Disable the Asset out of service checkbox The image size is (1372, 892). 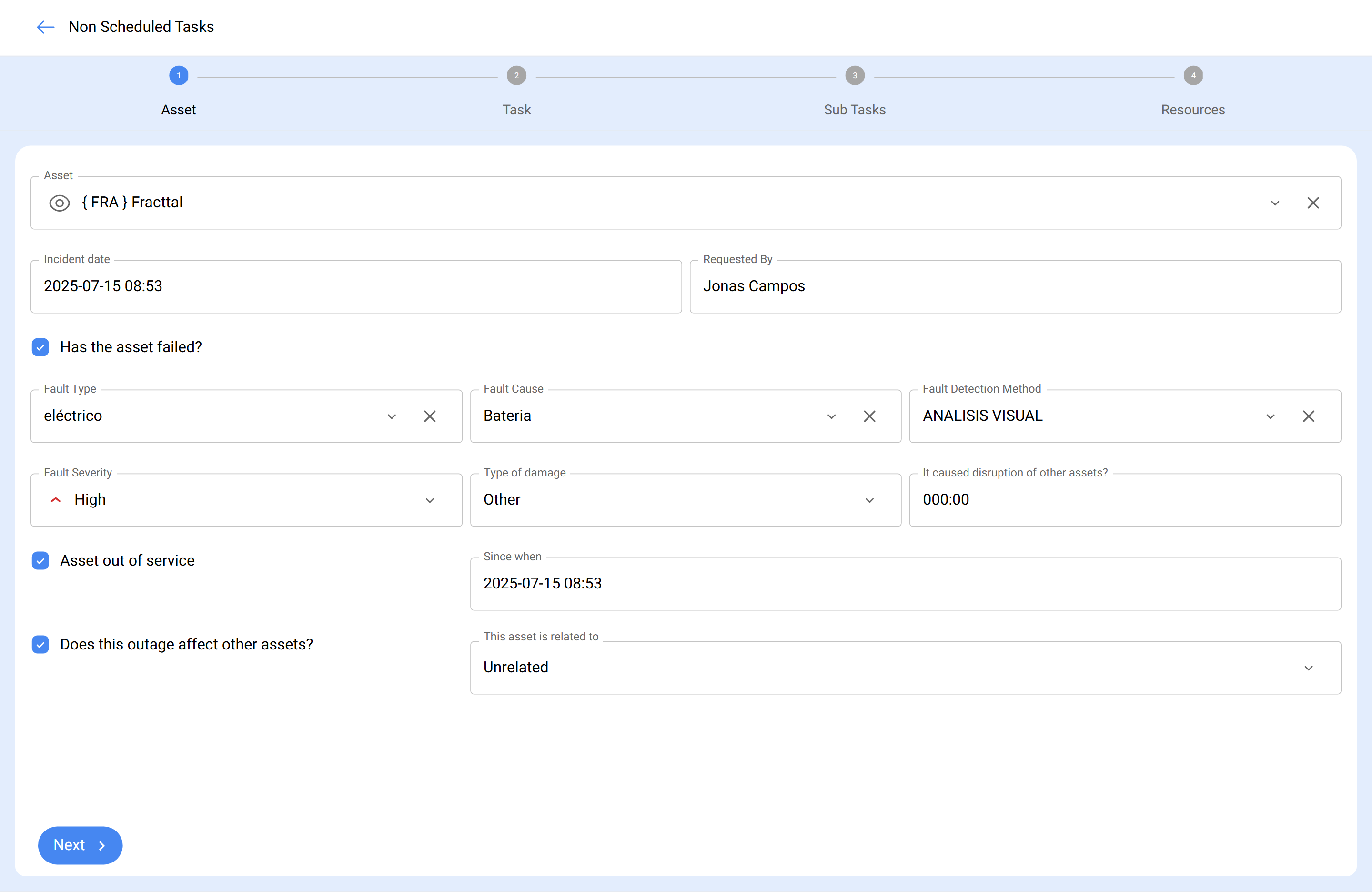point(40,560)
